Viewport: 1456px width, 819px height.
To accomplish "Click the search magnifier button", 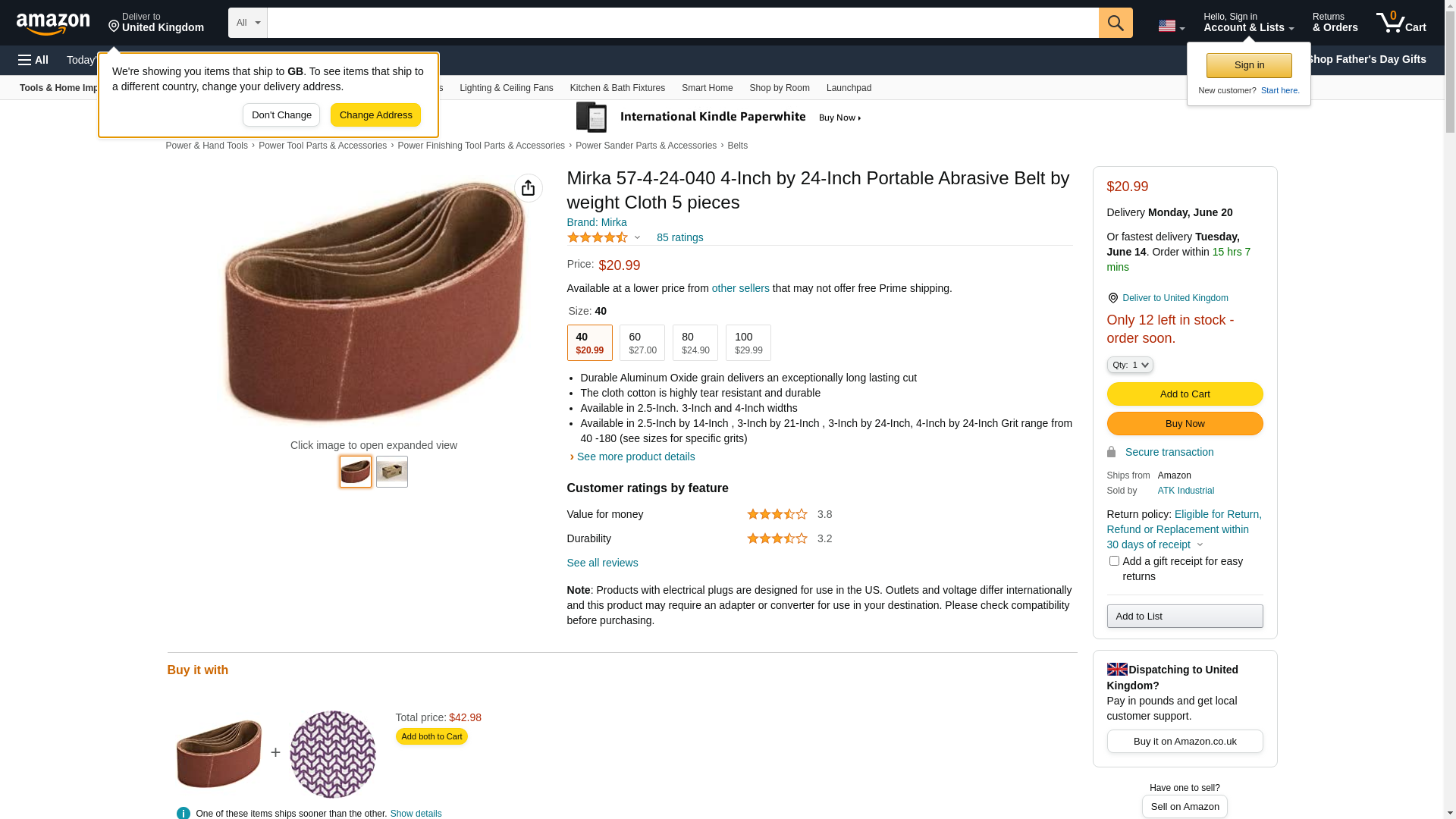I will [1115, 23].
